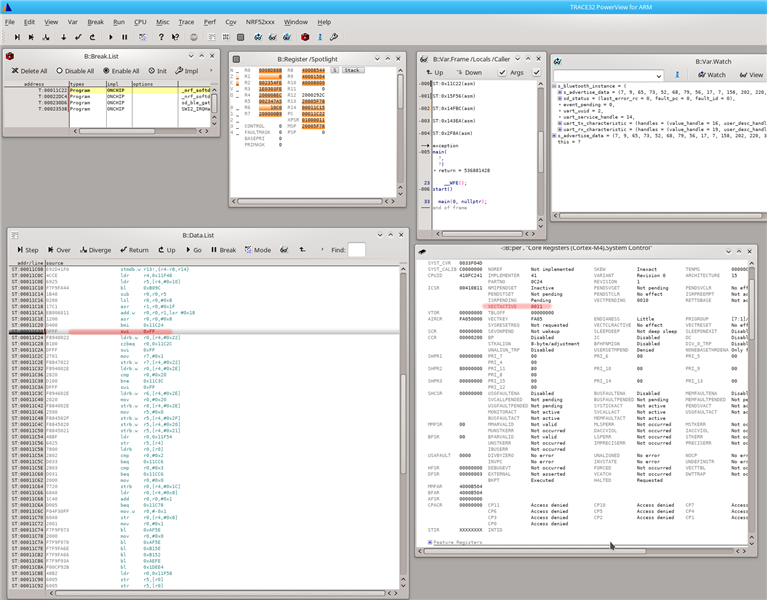Viewport: 767px width, 600px height.
Task: Expand the s_bluetooth_instance tree node
Action: point(555,86)
